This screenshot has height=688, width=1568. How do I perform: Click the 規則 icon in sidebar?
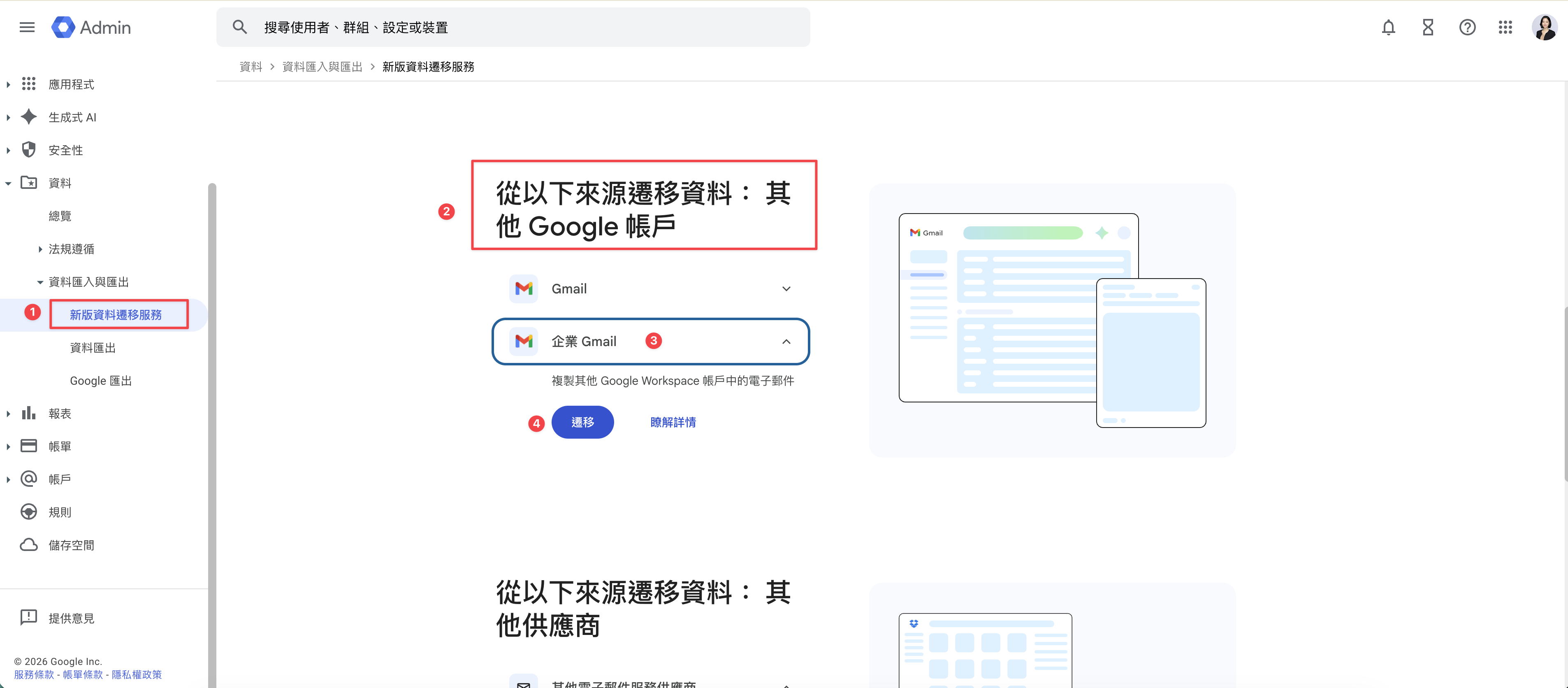tap(29, 512)
